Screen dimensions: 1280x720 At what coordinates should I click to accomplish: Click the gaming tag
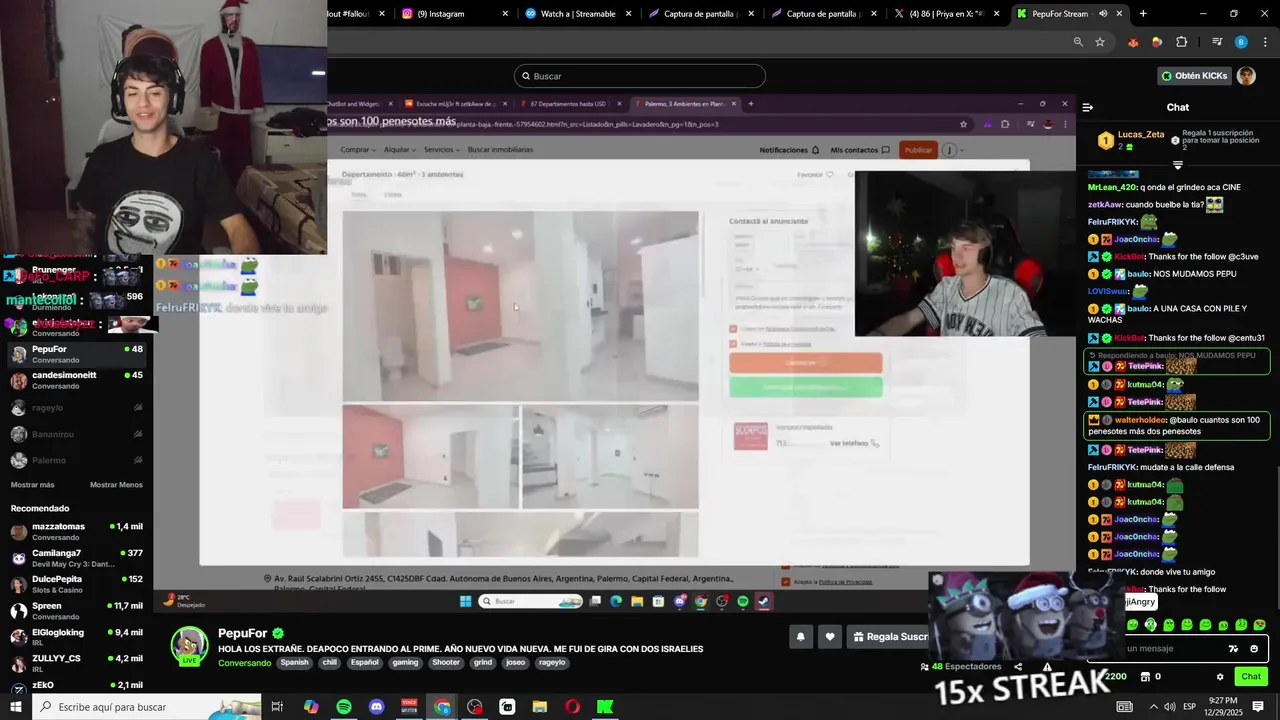(x=405, y=663)
